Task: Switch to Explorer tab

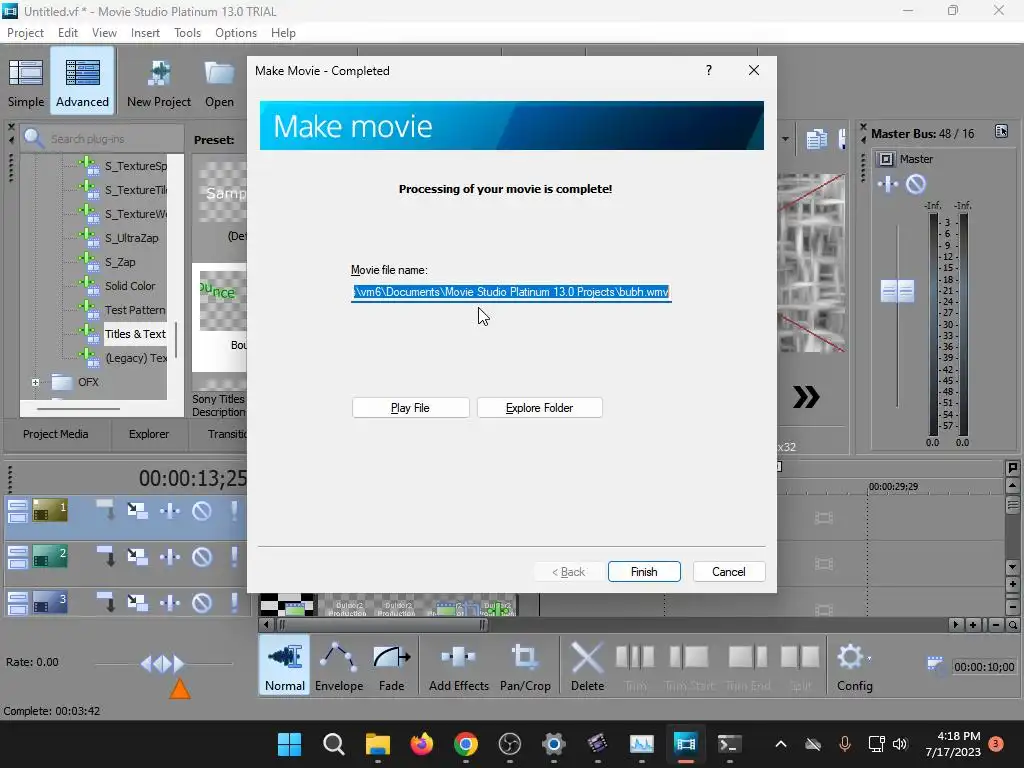Action: point(148,434)
